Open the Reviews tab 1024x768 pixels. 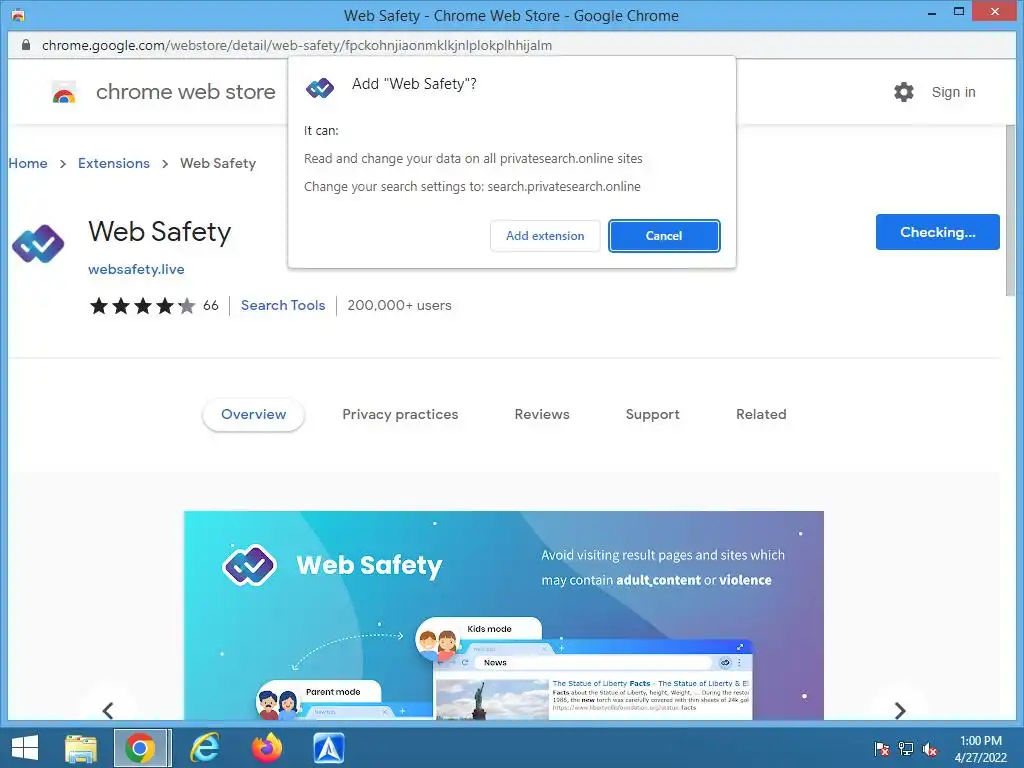(x=541, y=414)
